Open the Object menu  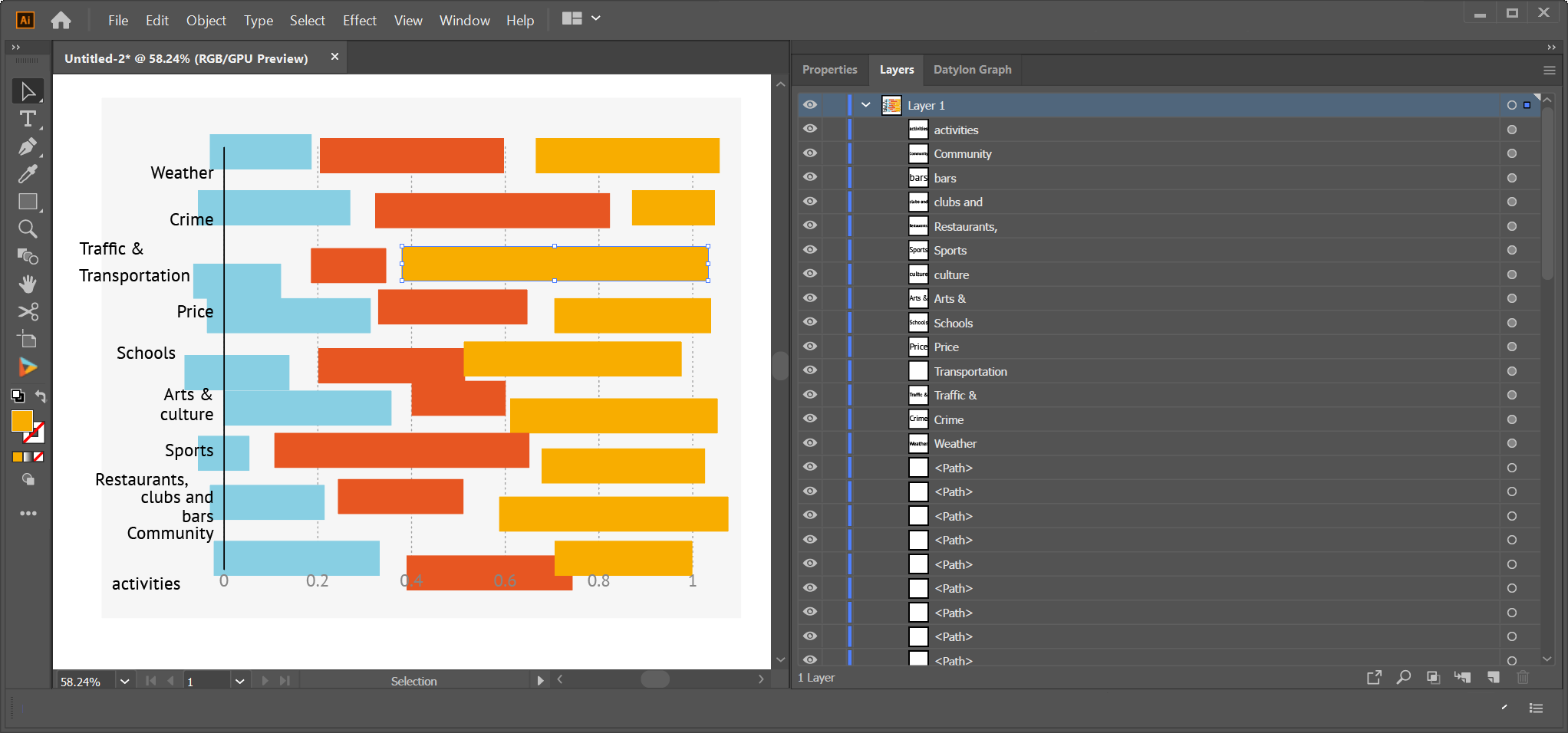206,21
